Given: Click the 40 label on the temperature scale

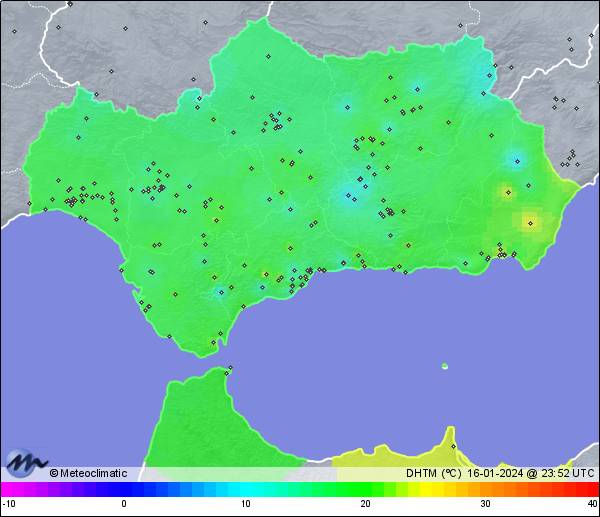Looking at the screenshot, I should click(x=592, y=504).
